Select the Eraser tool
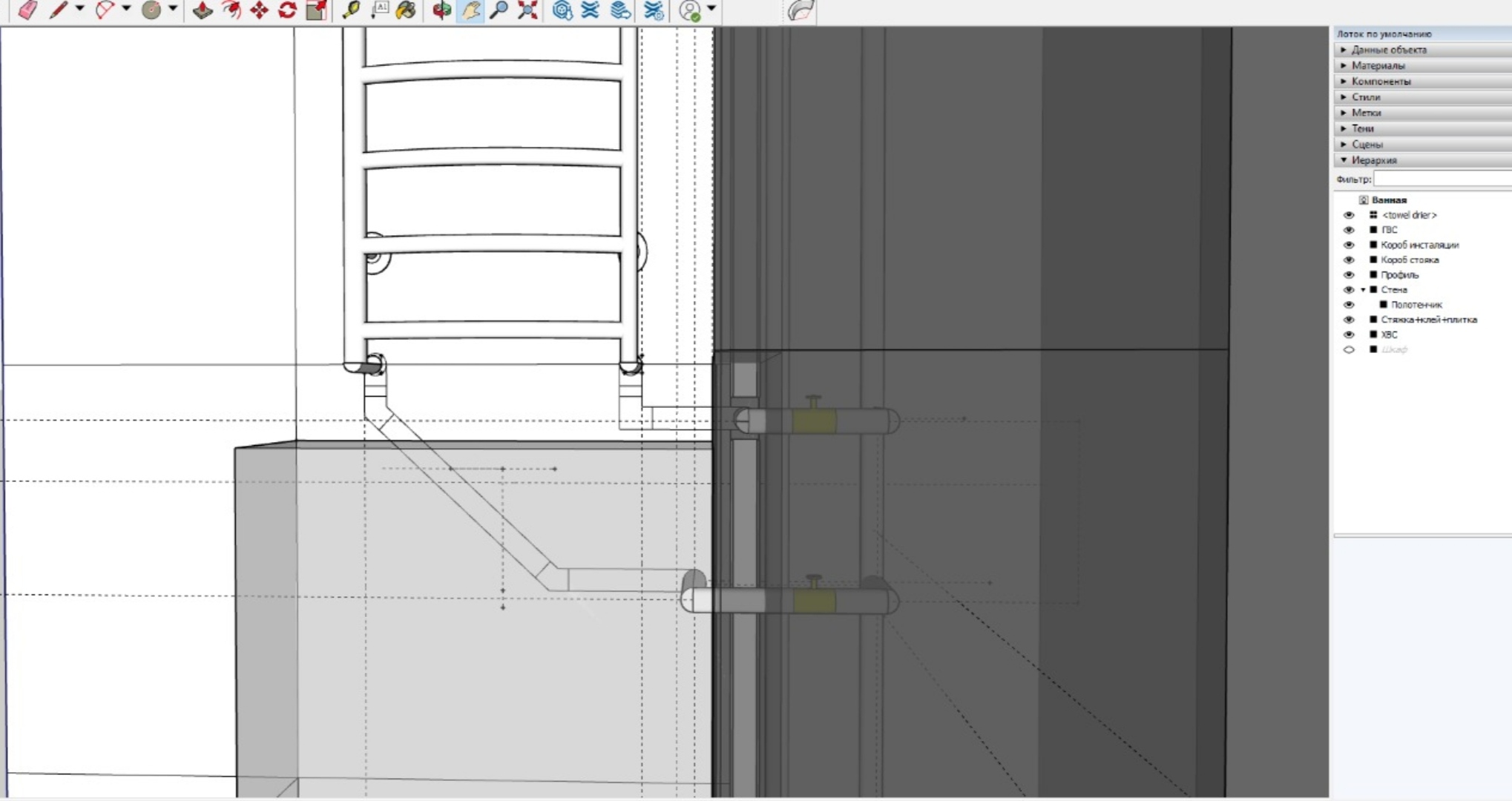Image resolution: width=1512 pixels, height=801 pixels. 27,10
